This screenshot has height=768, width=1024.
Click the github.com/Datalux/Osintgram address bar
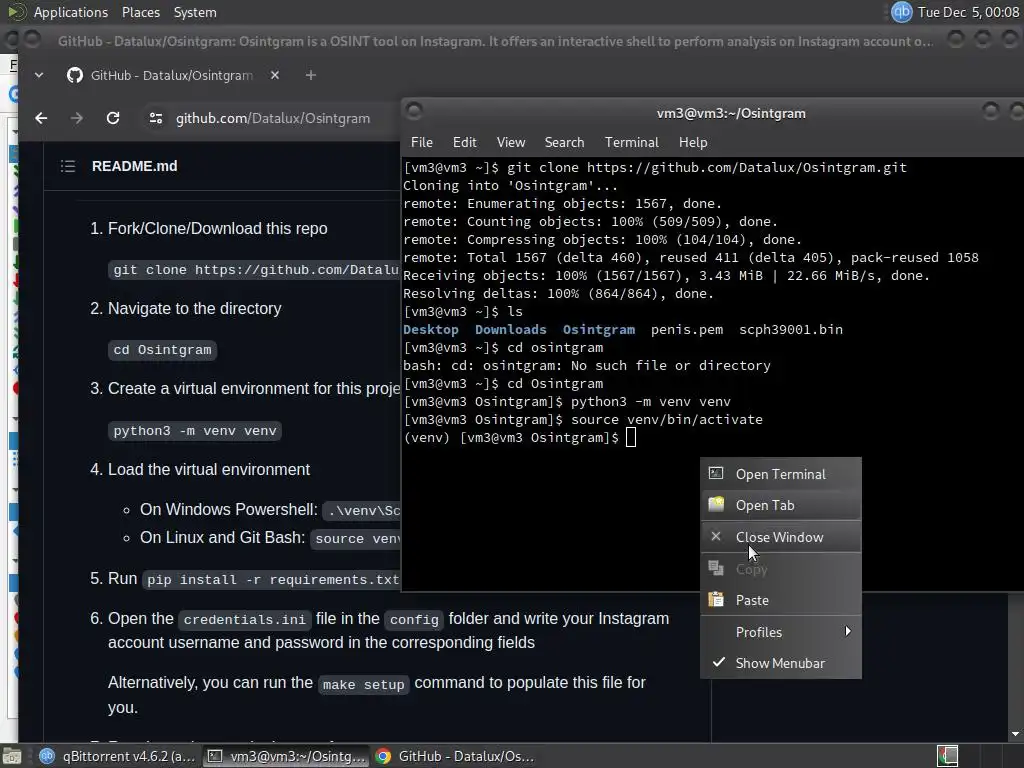coord(273,118)
